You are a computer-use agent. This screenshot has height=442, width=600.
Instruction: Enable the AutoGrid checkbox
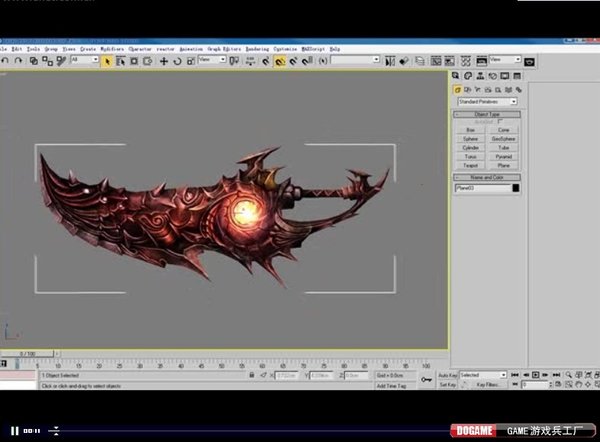click(501, 122)
